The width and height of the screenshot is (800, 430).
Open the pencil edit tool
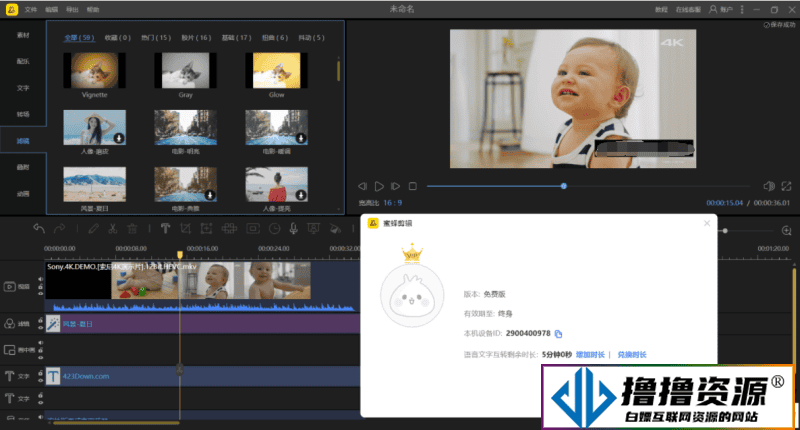click(x=93, y=229)
